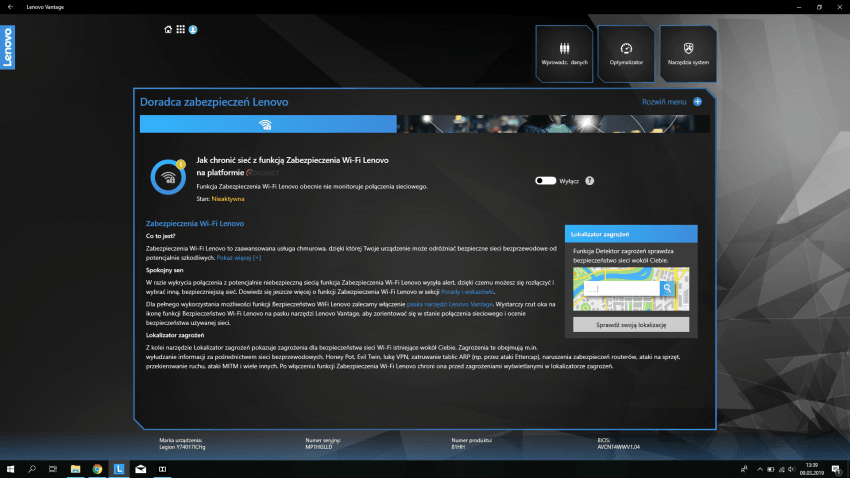Select the Wi-Fi security tab
Image resolution: width=850 pixels, height=478 pixels.
click(268, 124)
